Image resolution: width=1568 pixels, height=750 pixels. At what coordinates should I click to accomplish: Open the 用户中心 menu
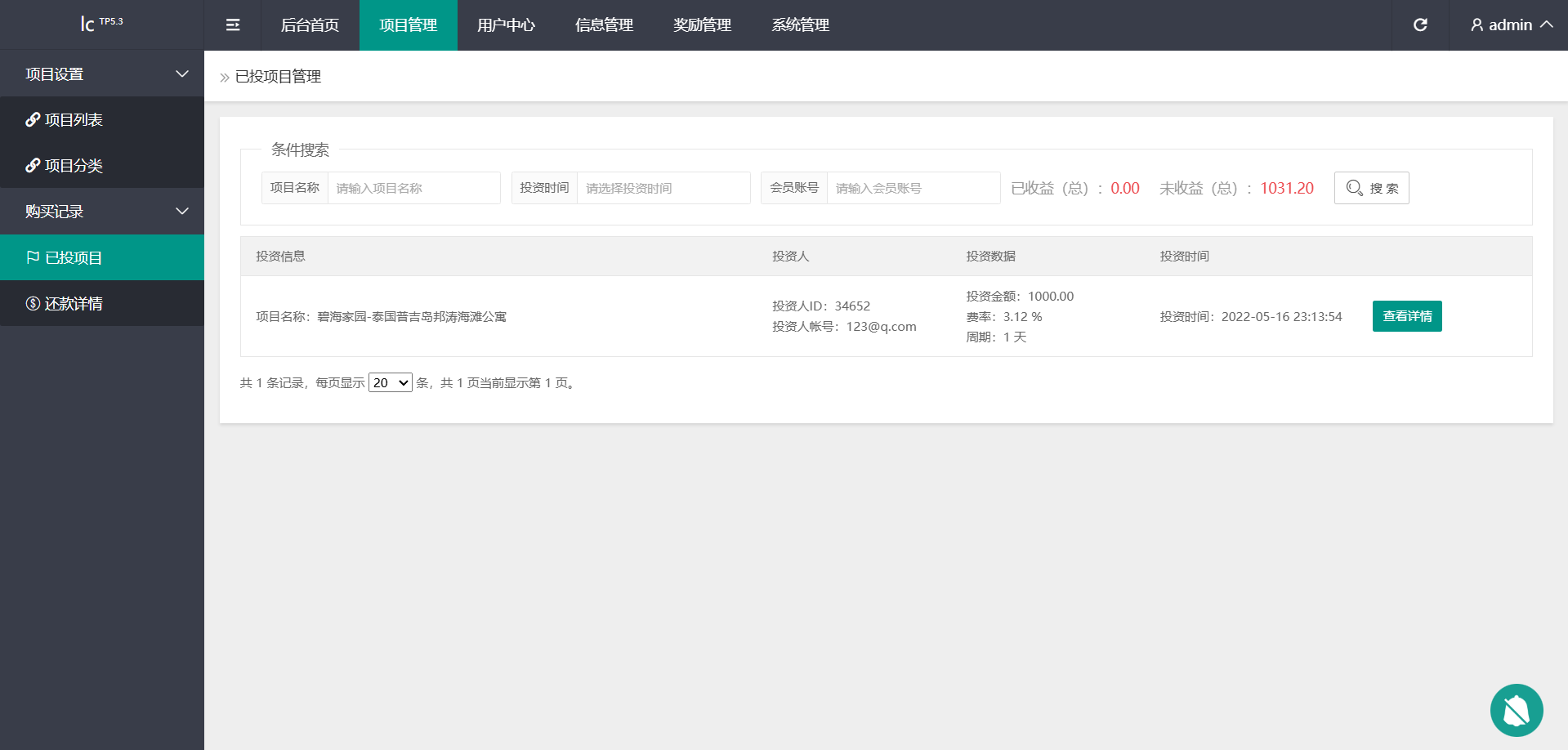pyautogui.click(x=506, y=25)
